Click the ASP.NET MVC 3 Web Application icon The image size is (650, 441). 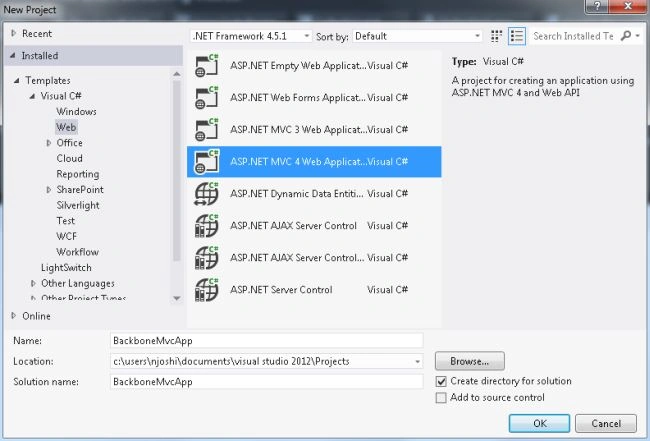tap(206, 129)
